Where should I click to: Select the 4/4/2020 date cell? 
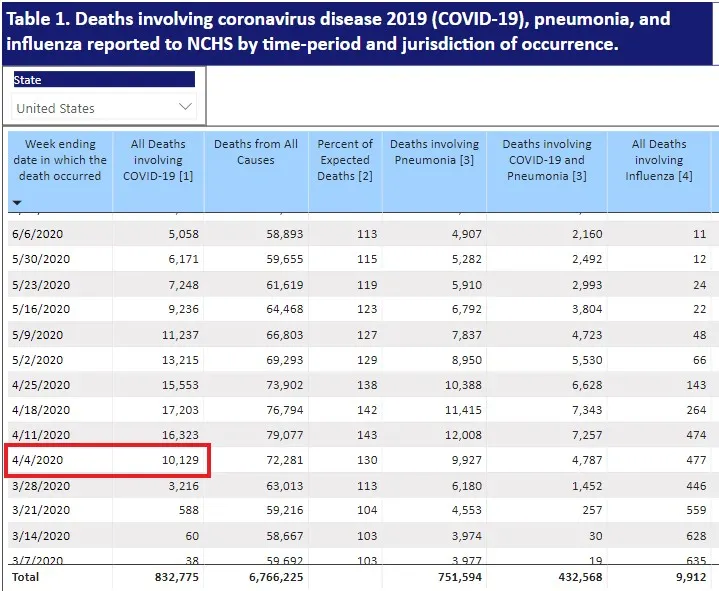[36, 461]
